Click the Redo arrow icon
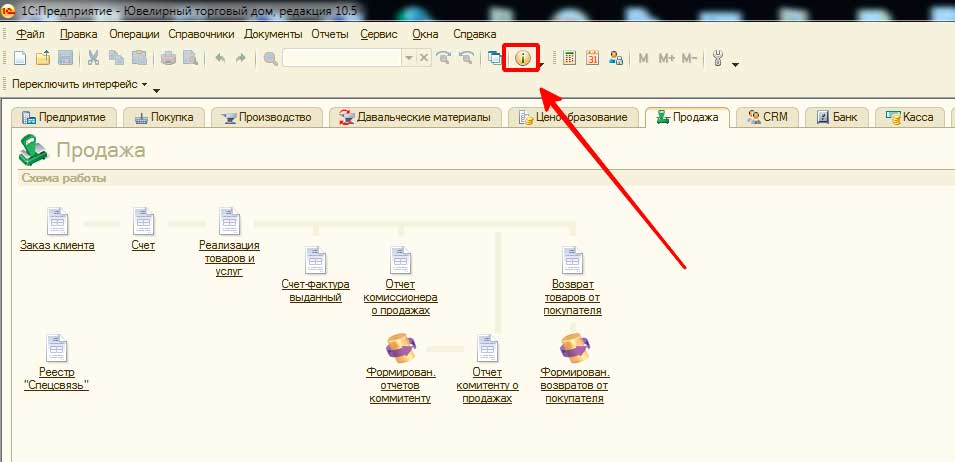The width and height of the screenshot is (955, 462). click(x=241, y=58)
